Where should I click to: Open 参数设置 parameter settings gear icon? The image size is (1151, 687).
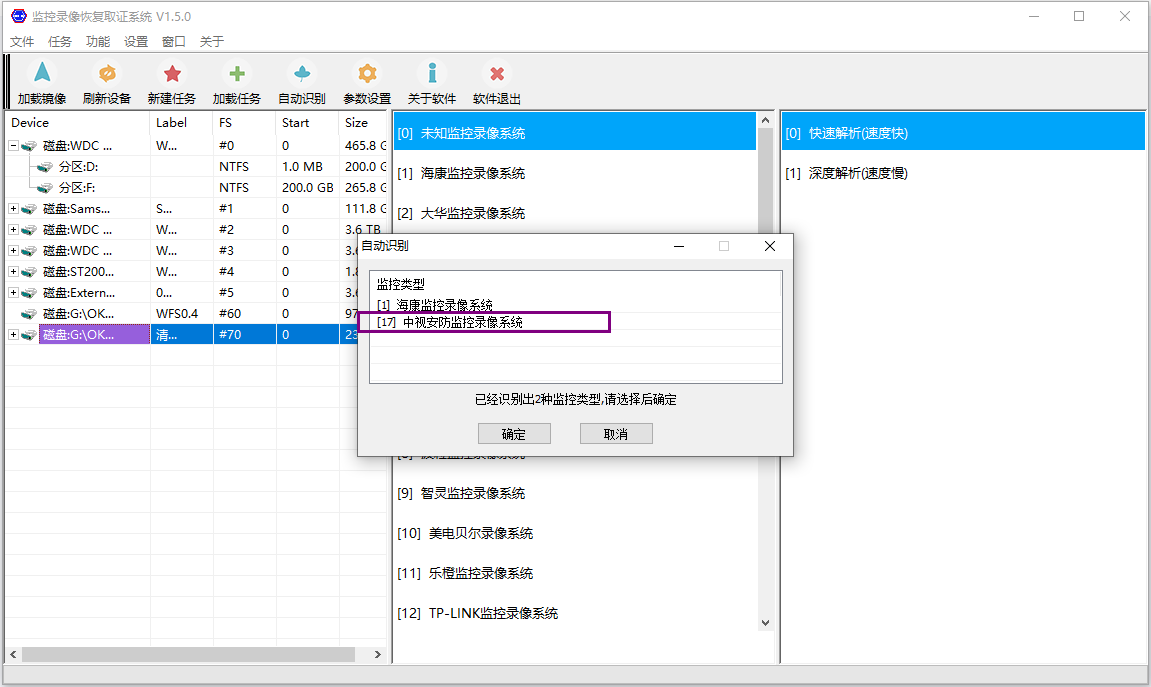[x=367, y=74]
